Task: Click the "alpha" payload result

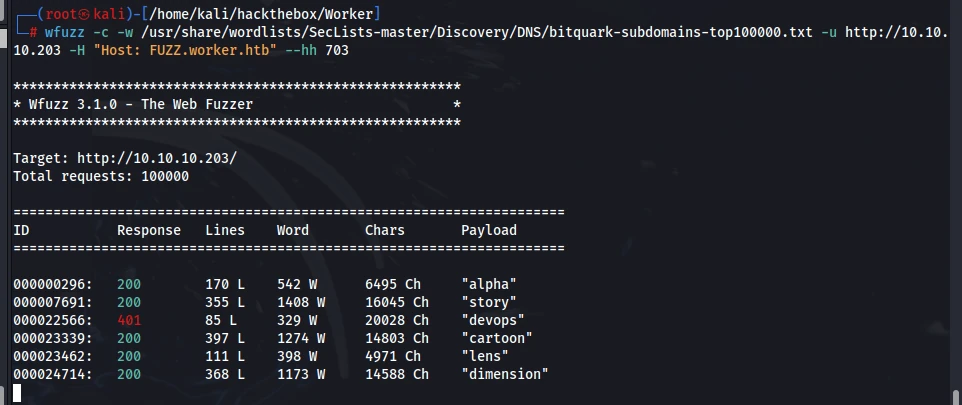Action: tap(489, 284)
